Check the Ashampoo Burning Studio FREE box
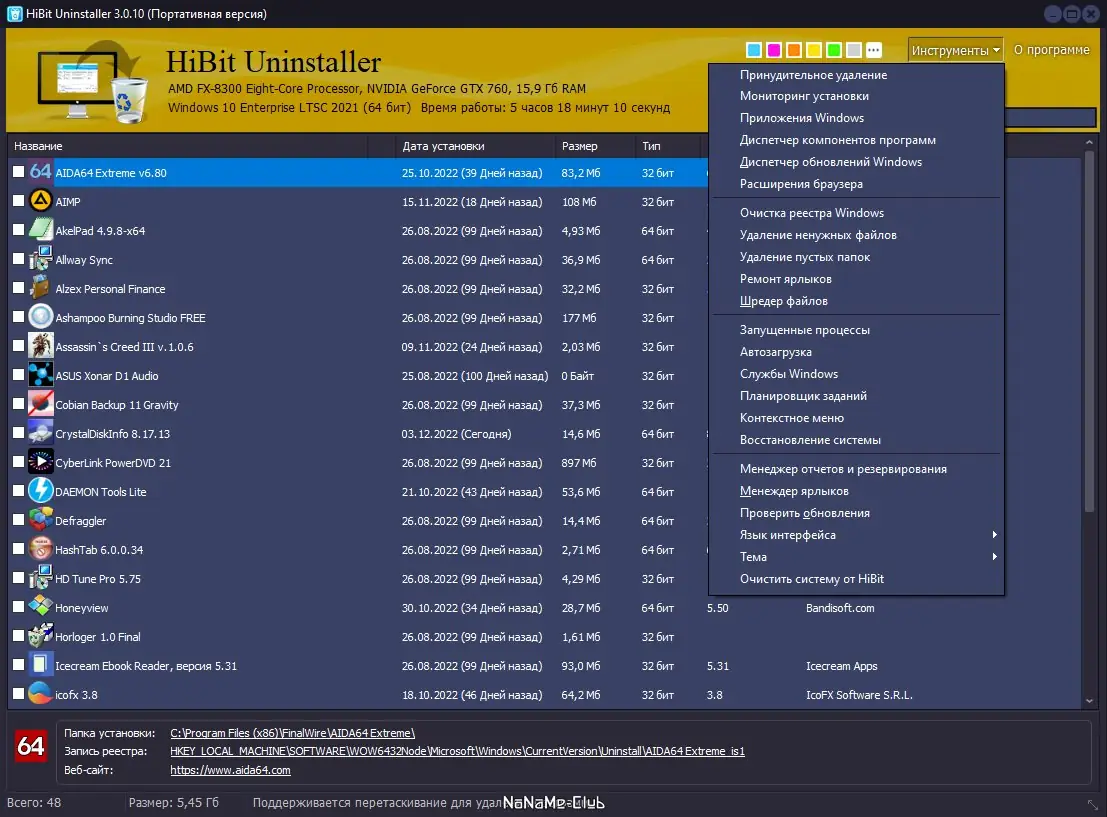Image resolution: width=1107 pixels, height=817 pixels. (x=18, y=316)
